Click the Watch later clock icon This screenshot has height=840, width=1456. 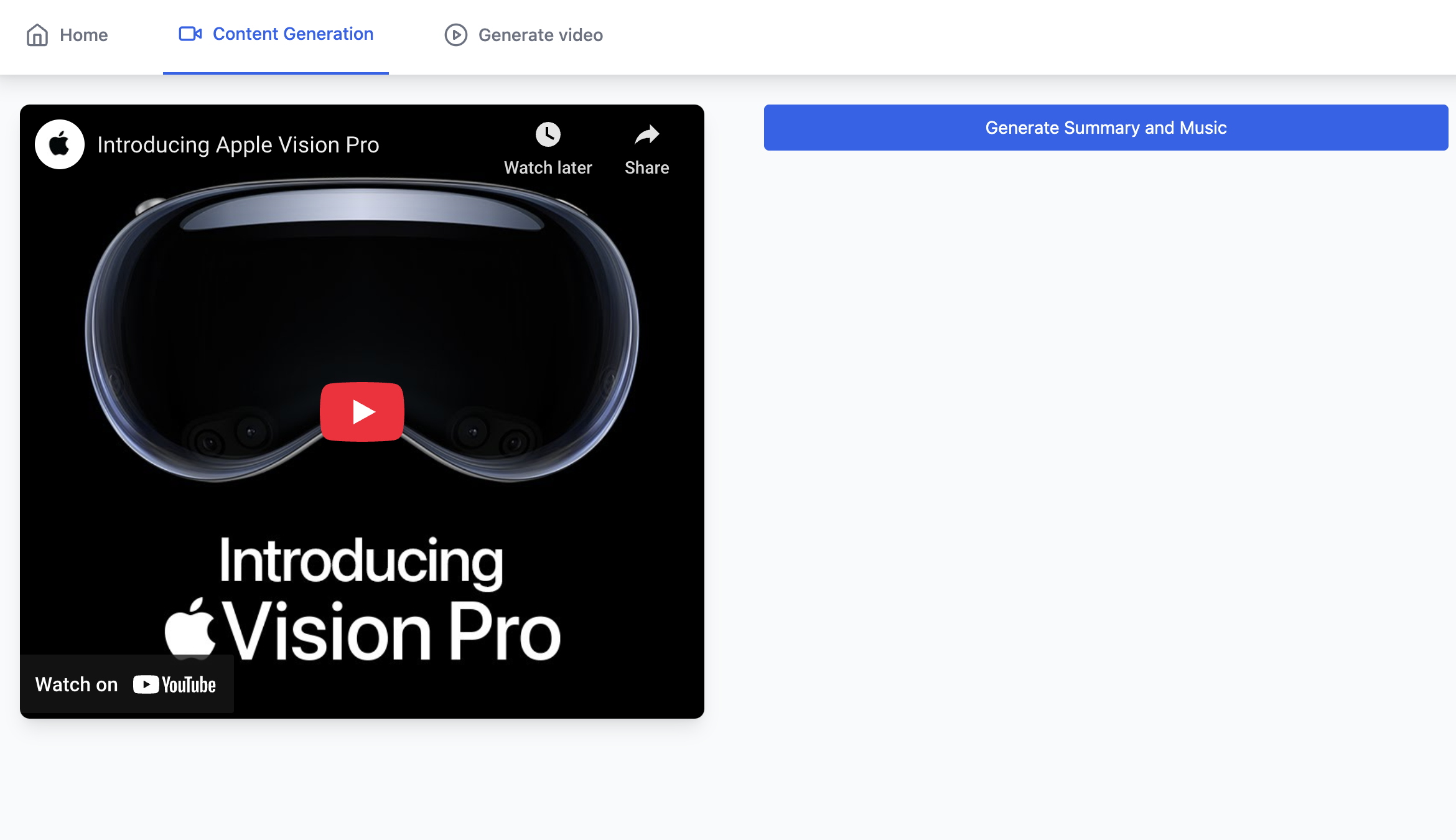tap(548, 134)
